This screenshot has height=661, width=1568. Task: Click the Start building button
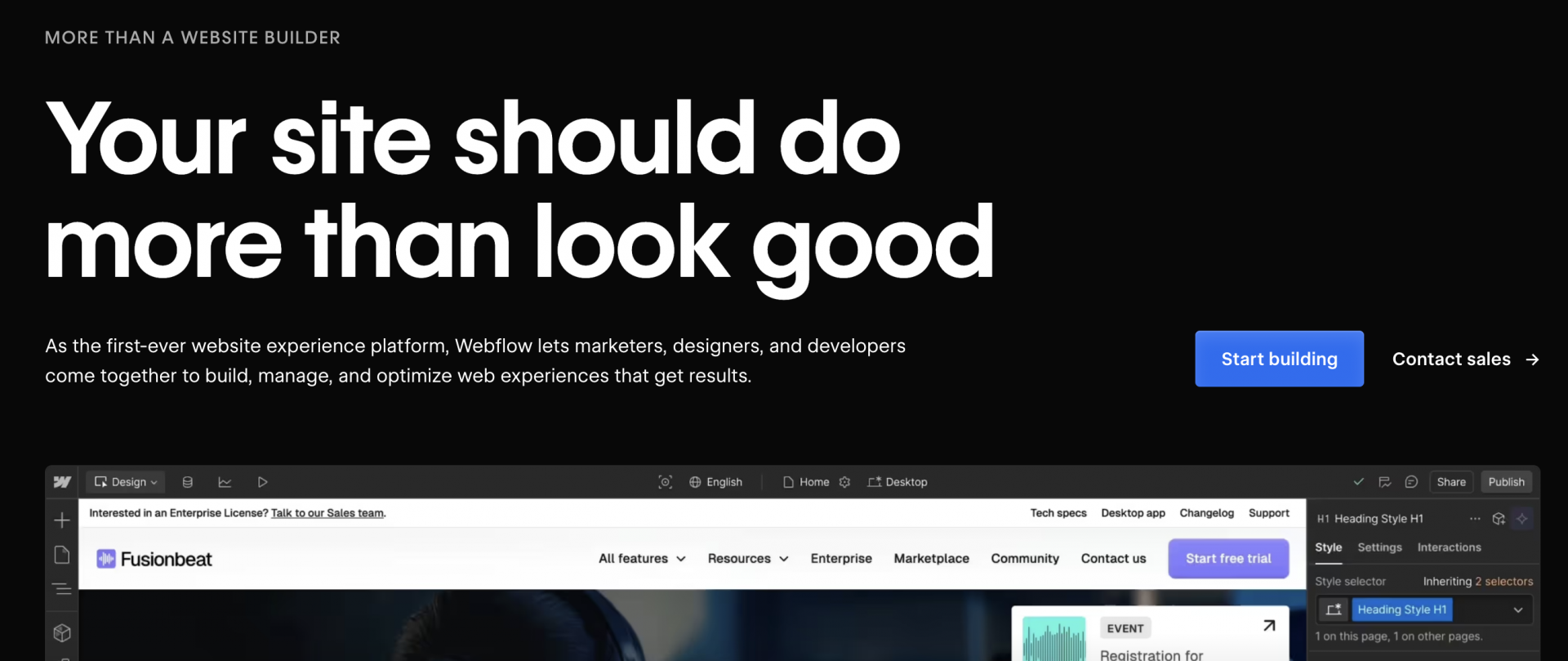(1279, 359)
